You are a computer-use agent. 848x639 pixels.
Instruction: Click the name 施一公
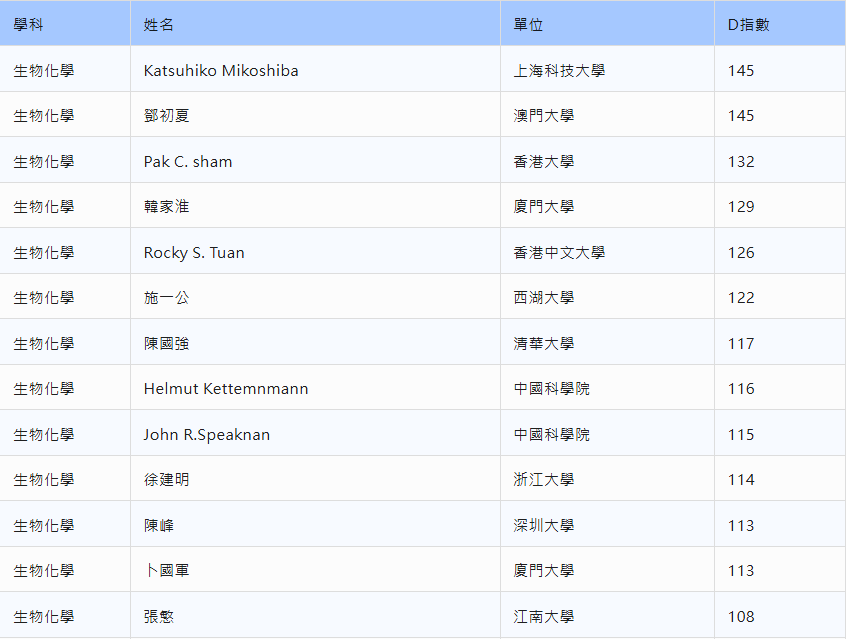click(x=166, y=298)
